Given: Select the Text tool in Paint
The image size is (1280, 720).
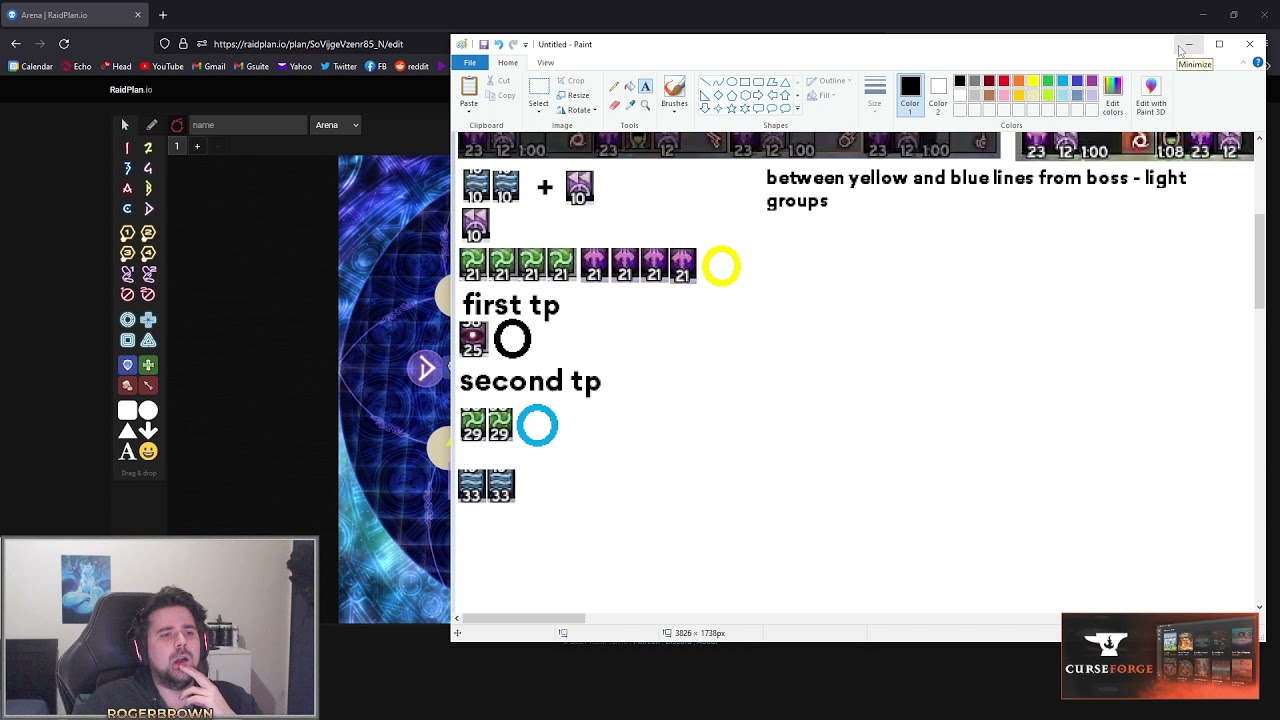Looking at the screenshot, I should pyautogui.click(x=645, y=87).
